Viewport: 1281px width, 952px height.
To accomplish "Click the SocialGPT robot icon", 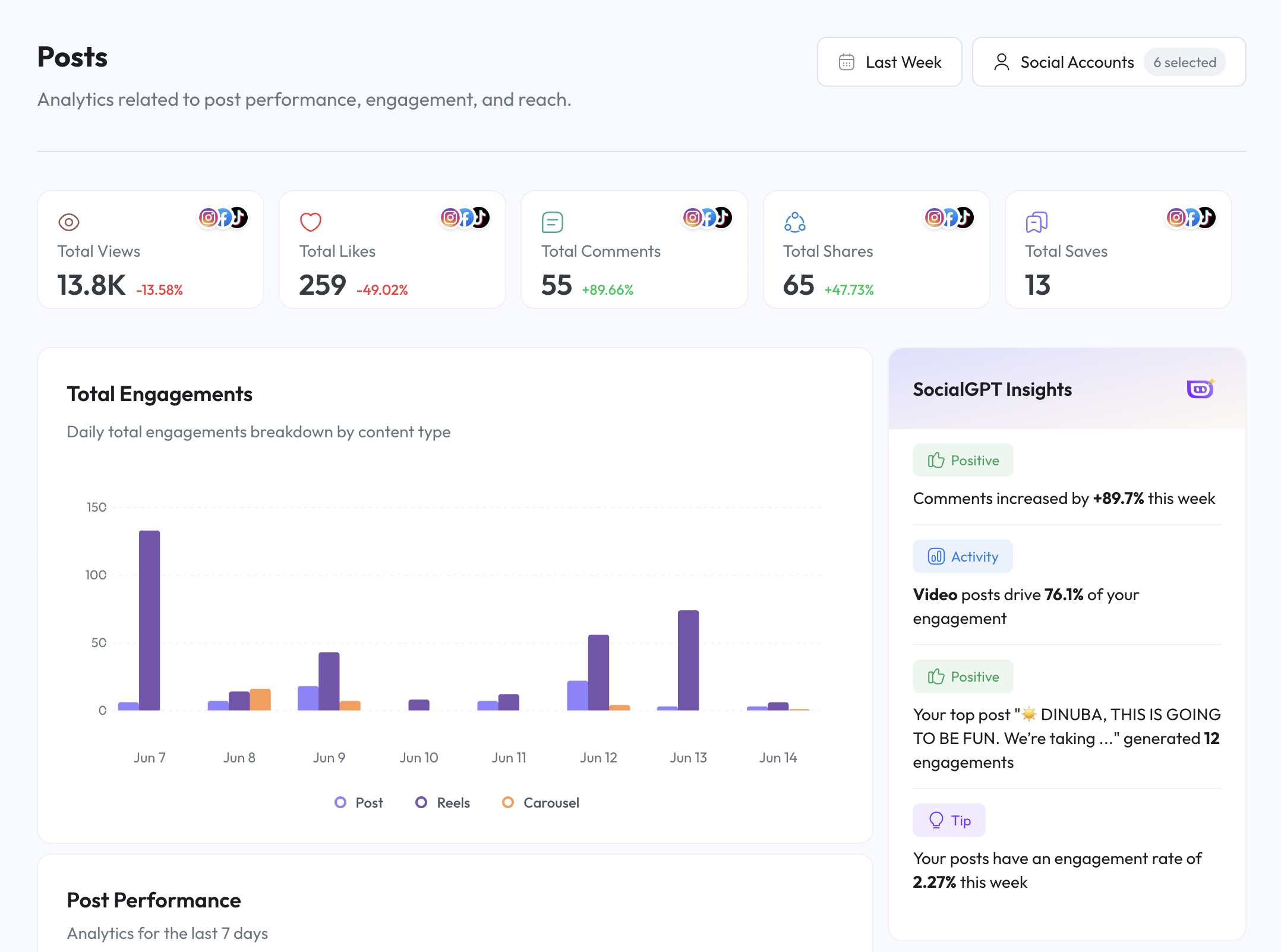I will [1200, 389].
